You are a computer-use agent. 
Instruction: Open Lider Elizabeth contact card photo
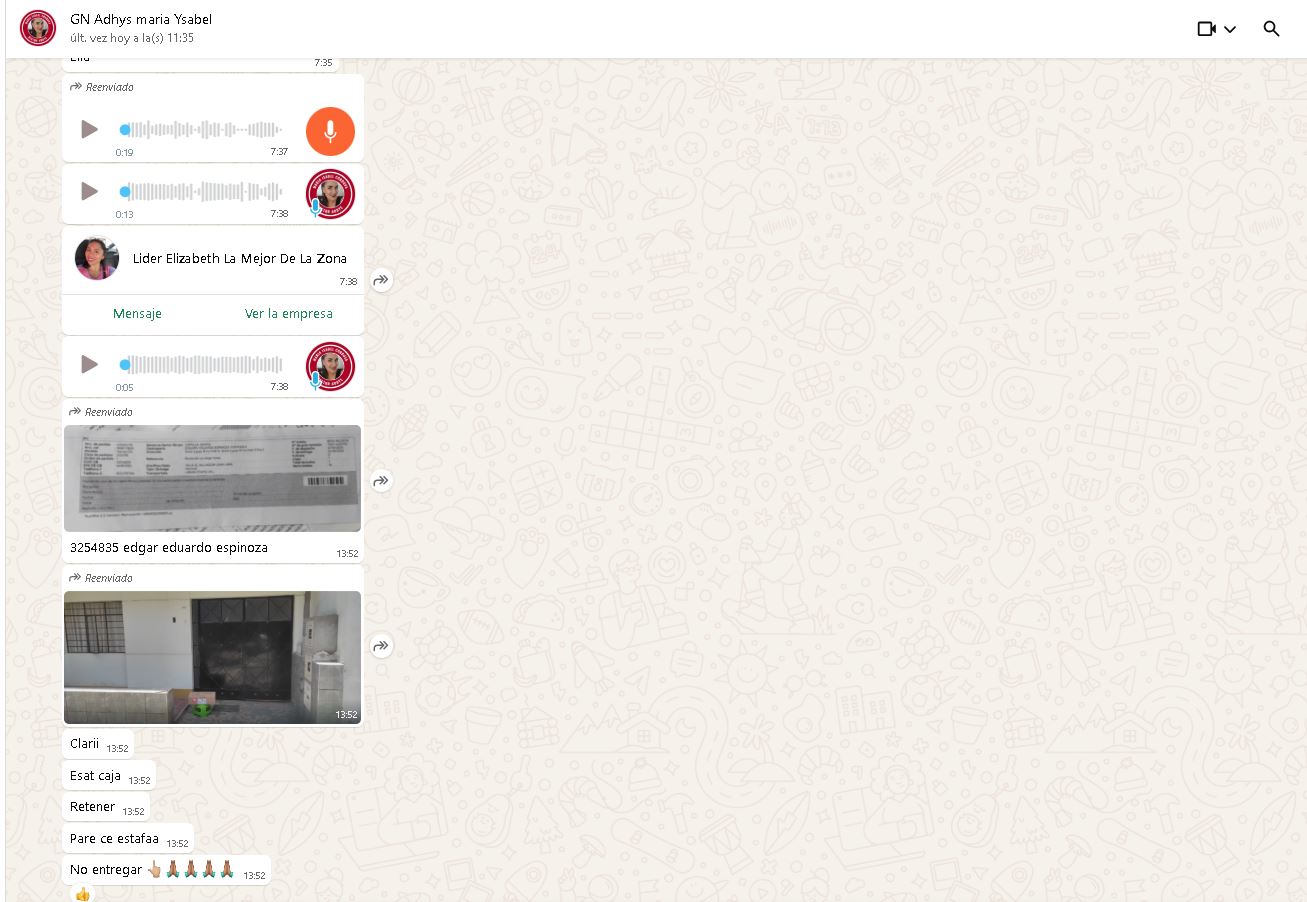pos(97,258)
